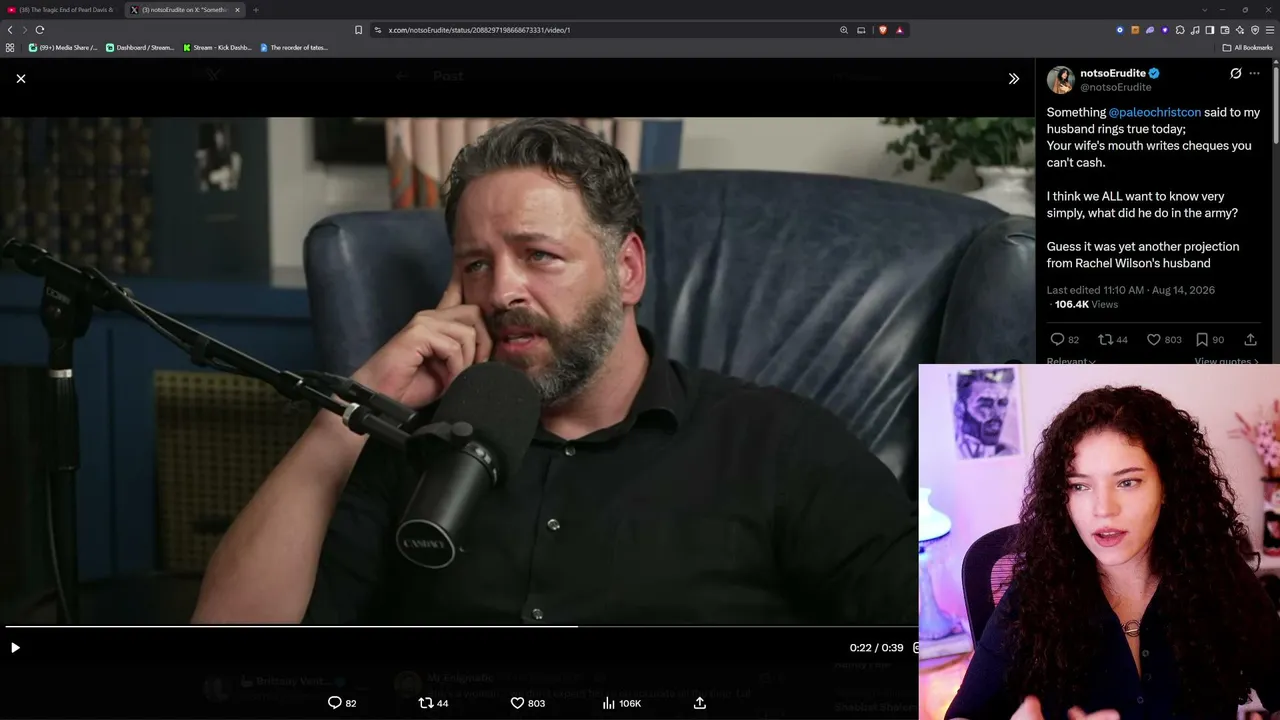Open the View quotes link
The image size is (1280, 720).
[1226, 361]
